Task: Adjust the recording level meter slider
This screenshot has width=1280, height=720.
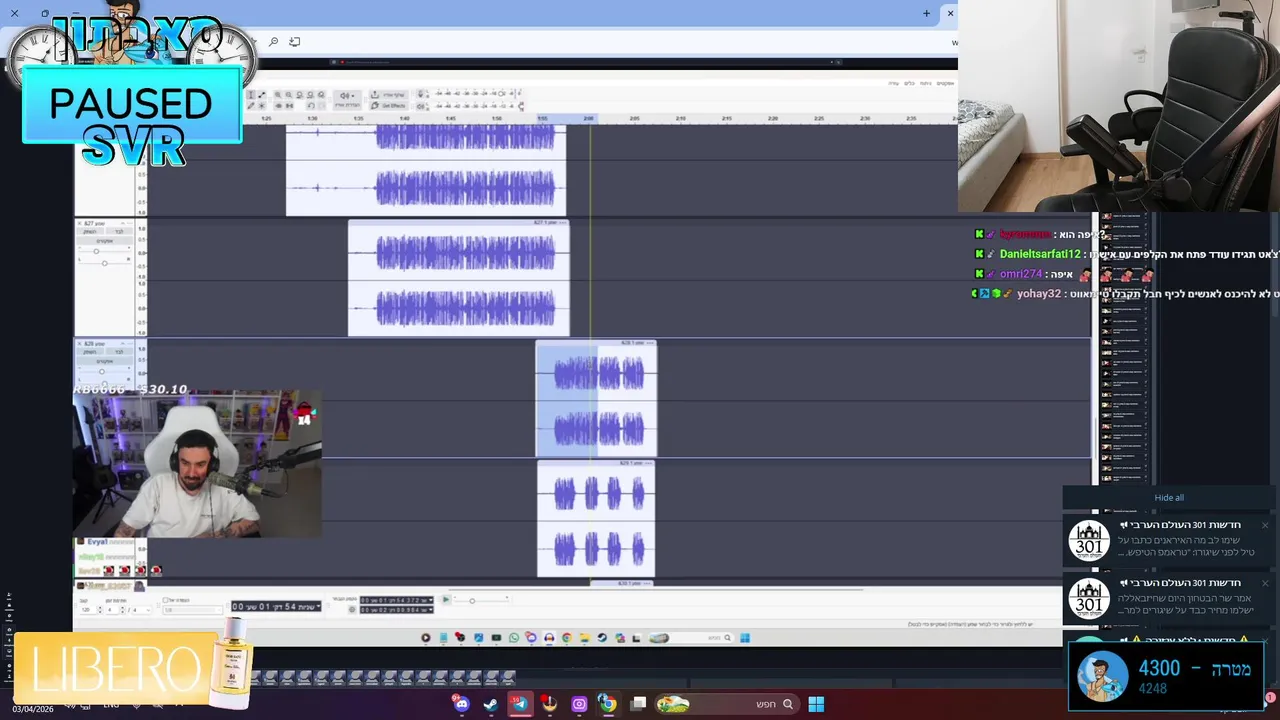Action: [502, 94]
